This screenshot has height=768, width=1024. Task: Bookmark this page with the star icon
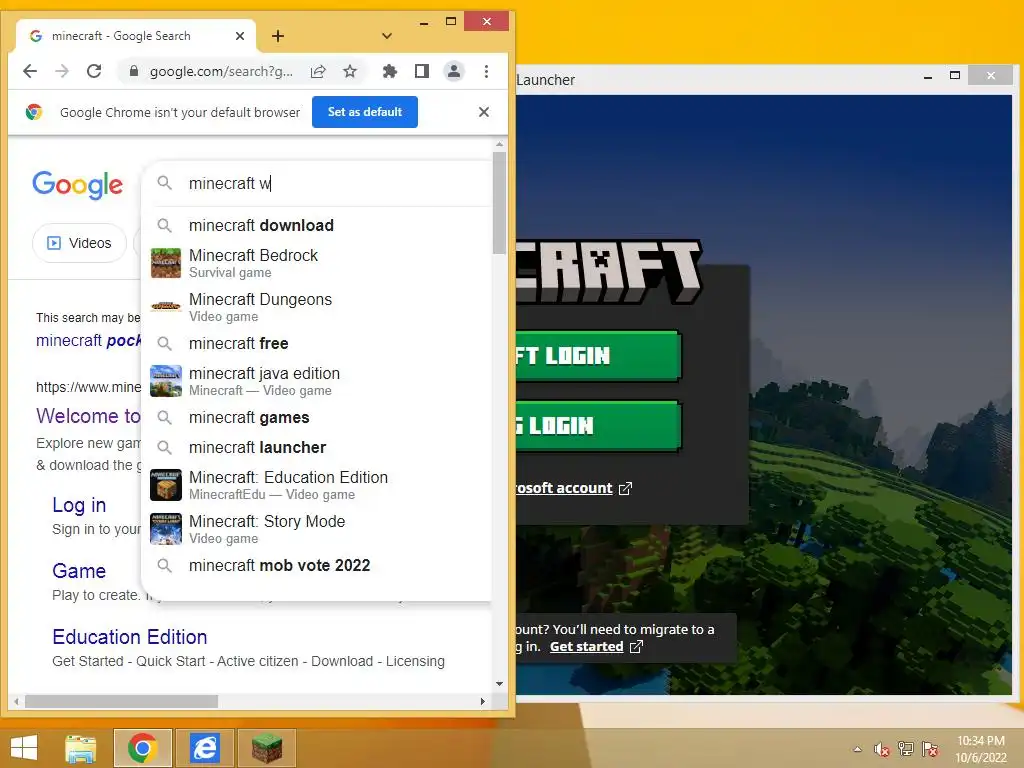350,71
